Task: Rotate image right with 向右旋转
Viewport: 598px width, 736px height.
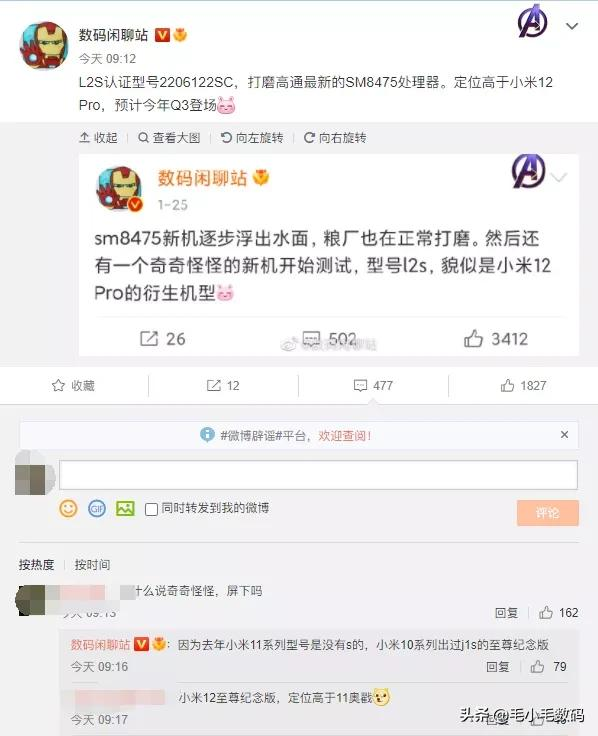Action: click(335, 138)
